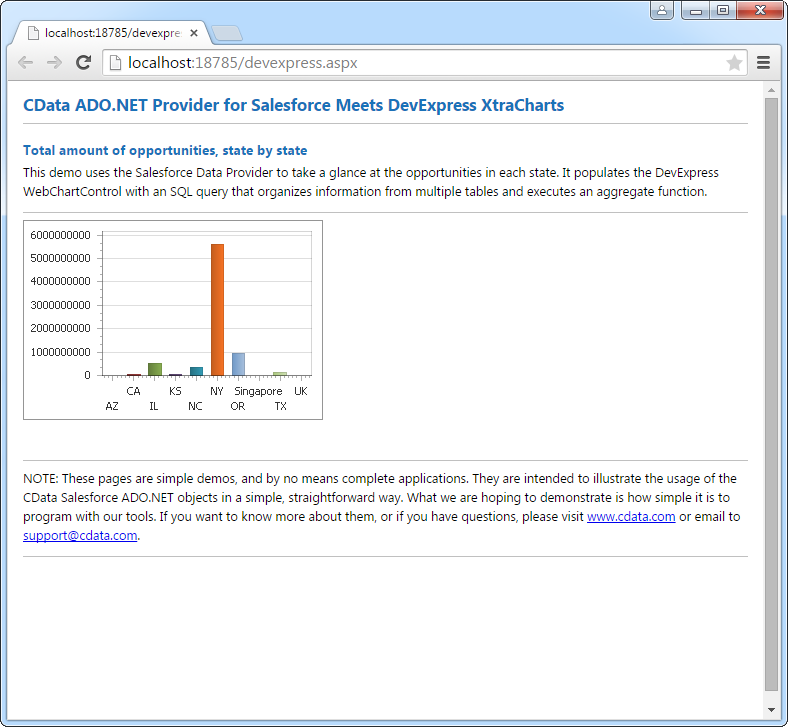
Task: Close the localhost tab with X
Action: coord(193,33)
